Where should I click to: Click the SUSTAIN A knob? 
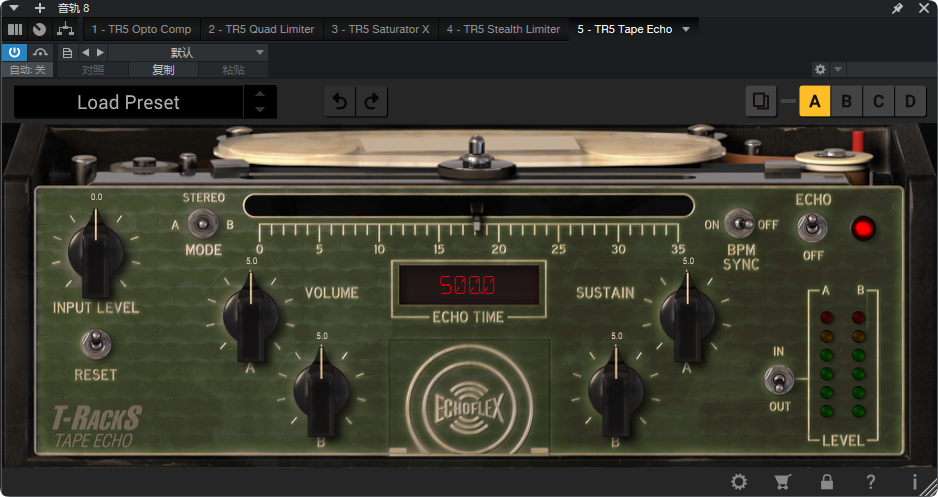[x=687, y=317]
